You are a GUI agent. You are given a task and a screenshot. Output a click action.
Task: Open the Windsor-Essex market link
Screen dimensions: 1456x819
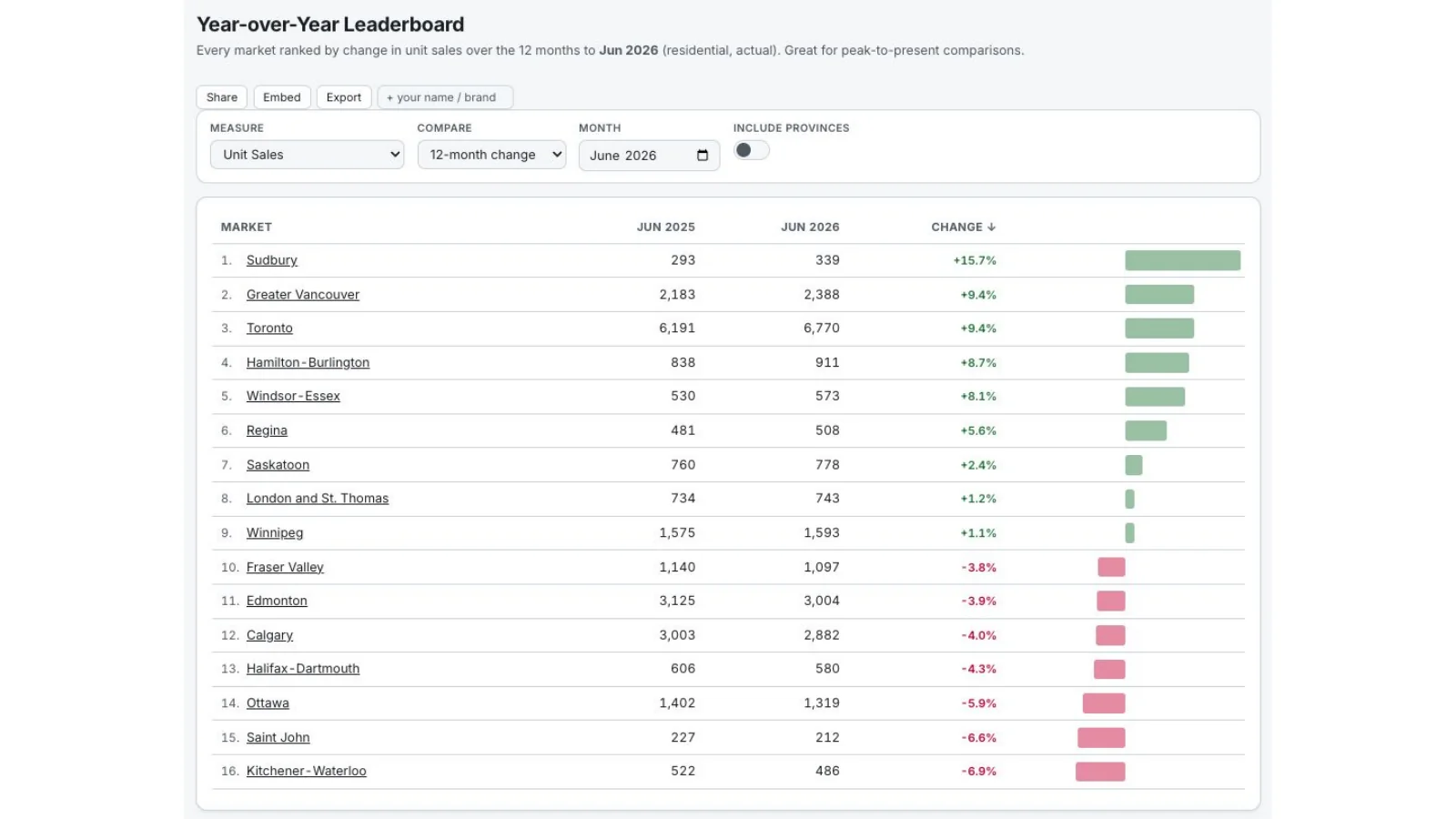point(293,396)
